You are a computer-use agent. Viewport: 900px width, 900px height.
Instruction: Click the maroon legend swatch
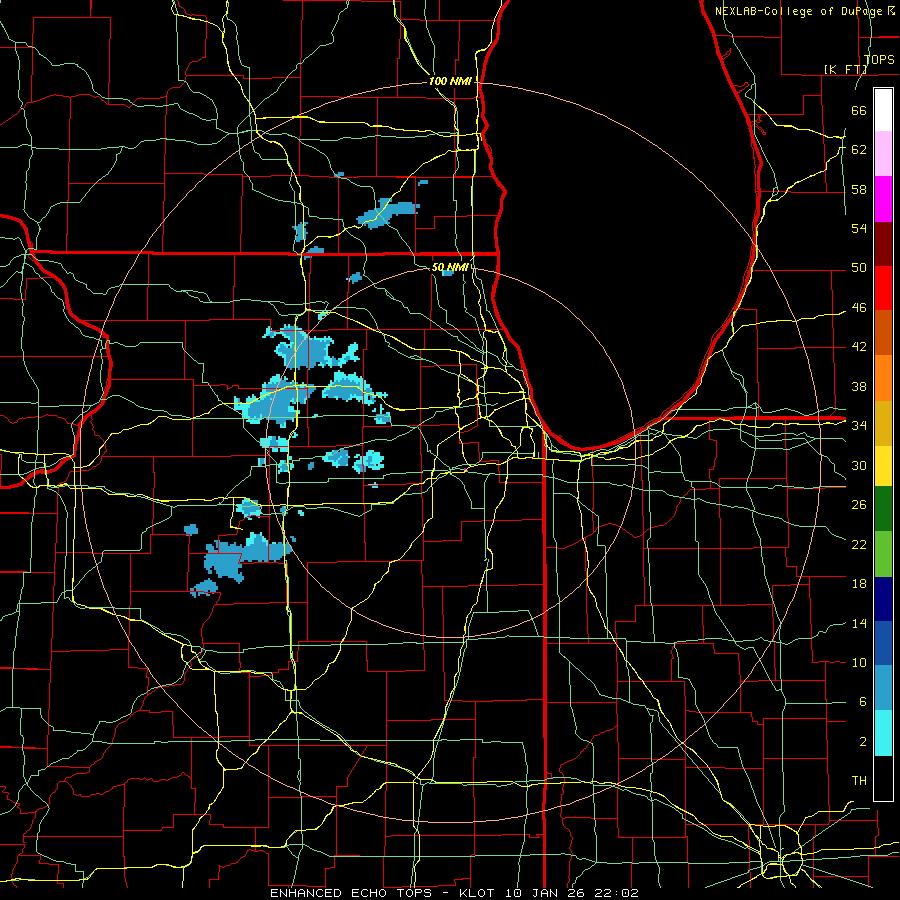[x=883, y=243]
